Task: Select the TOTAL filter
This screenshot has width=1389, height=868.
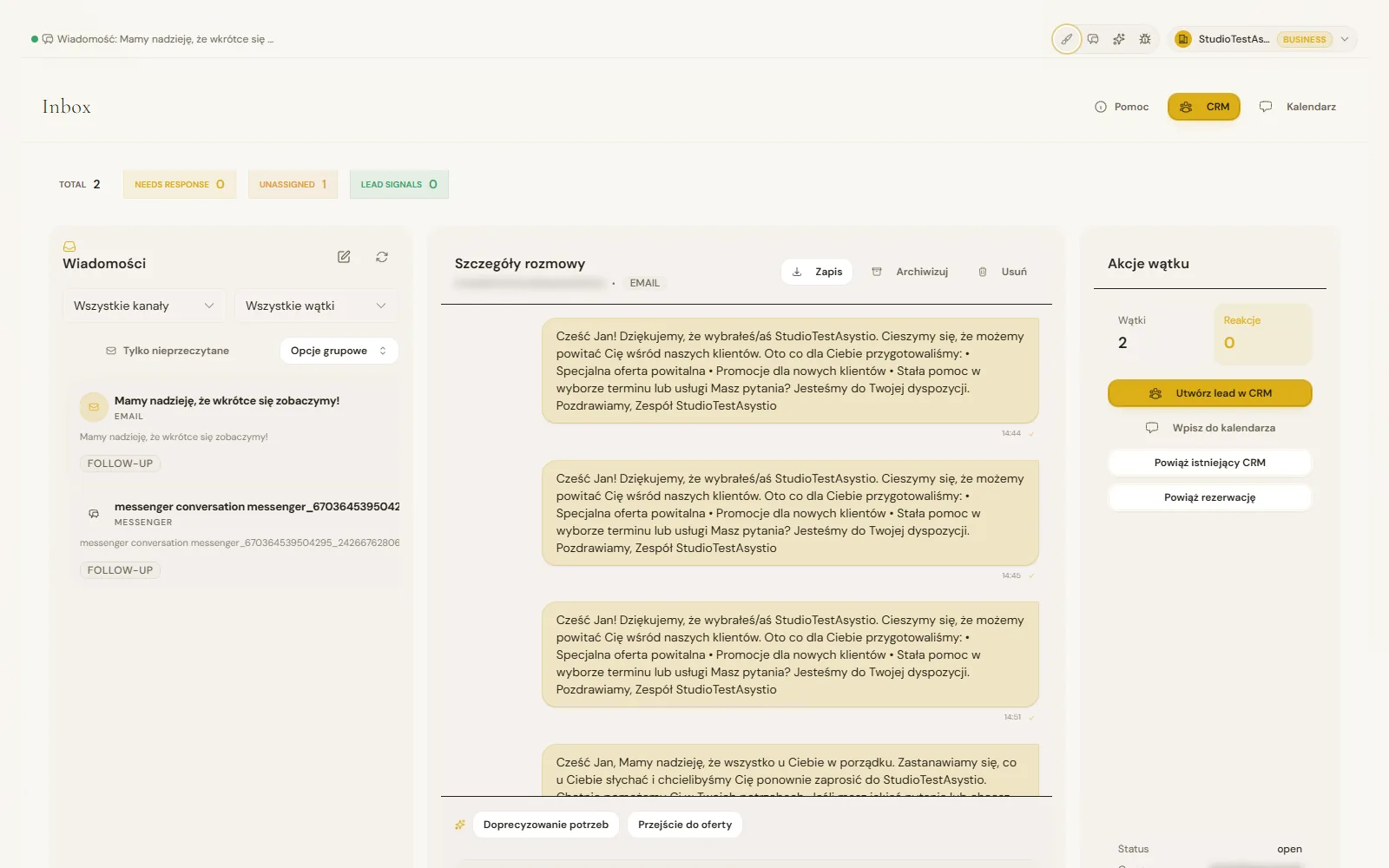Action: point(80,184)
